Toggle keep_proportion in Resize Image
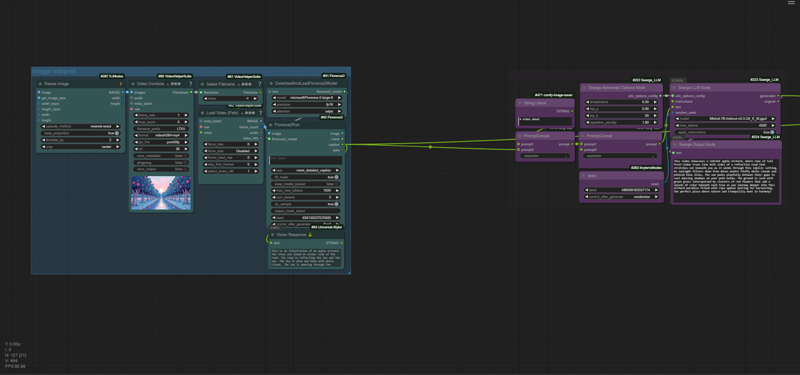The image size is (800, 375). [x=80, y=133]
